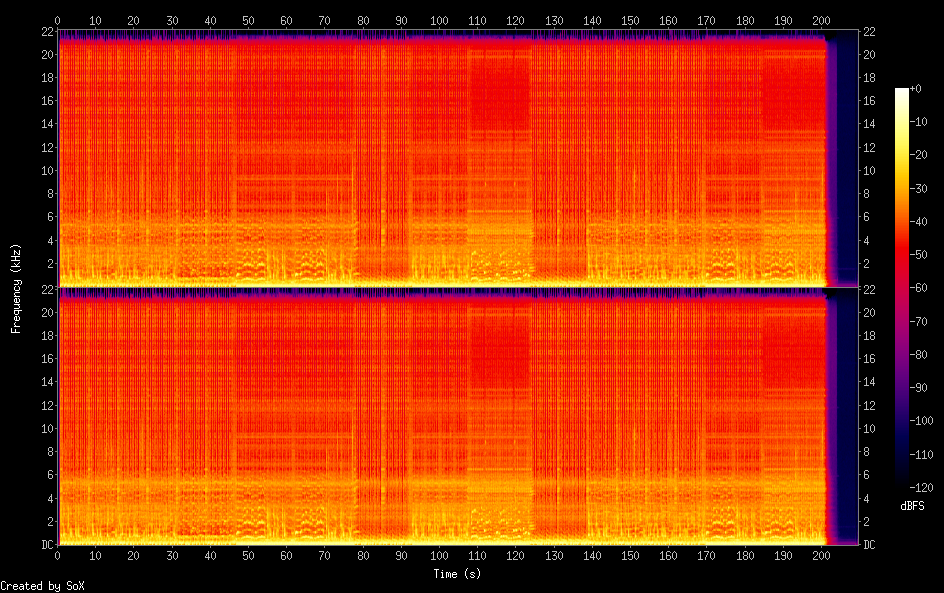Image resolution: width=944 pixels, height=593 pixels.
Task: Click the dark silent region ending the lower channel
Action: tap(846, 418)
